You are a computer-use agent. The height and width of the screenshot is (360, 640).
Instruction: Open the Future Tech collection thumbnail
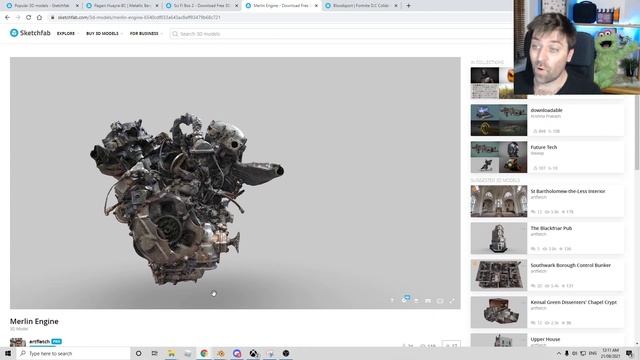click(x=499, y=157)
